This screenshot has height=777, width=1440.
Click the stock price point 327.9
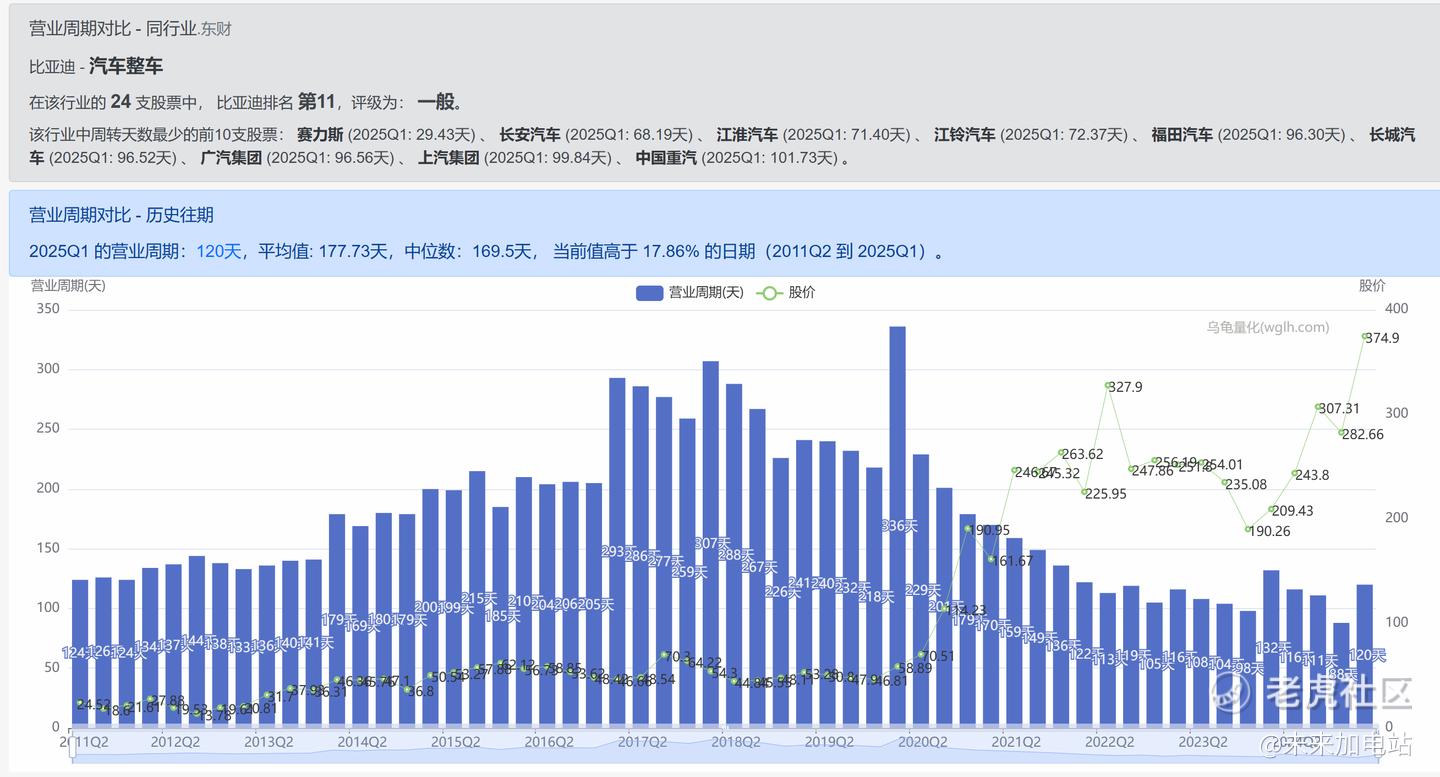(x=1108, y=386)
